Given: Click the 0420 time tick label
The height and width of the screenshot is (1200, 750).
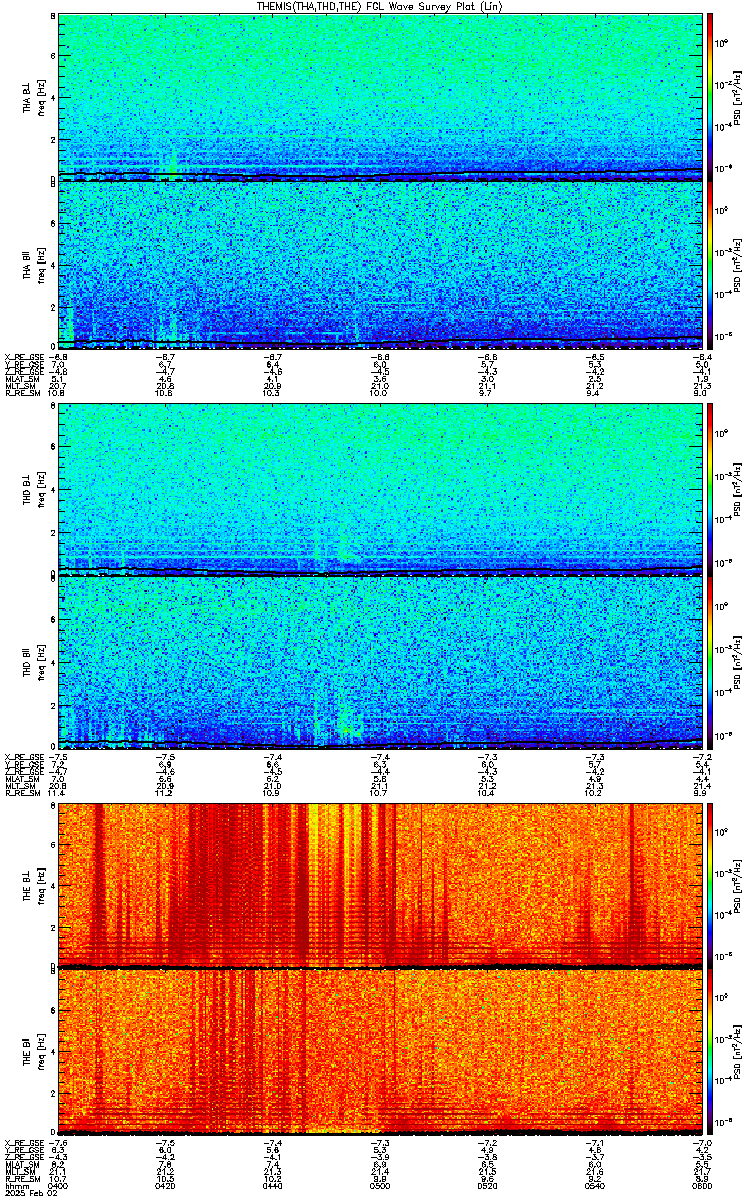Looking at the screenshot, I should click(166, 1188).
